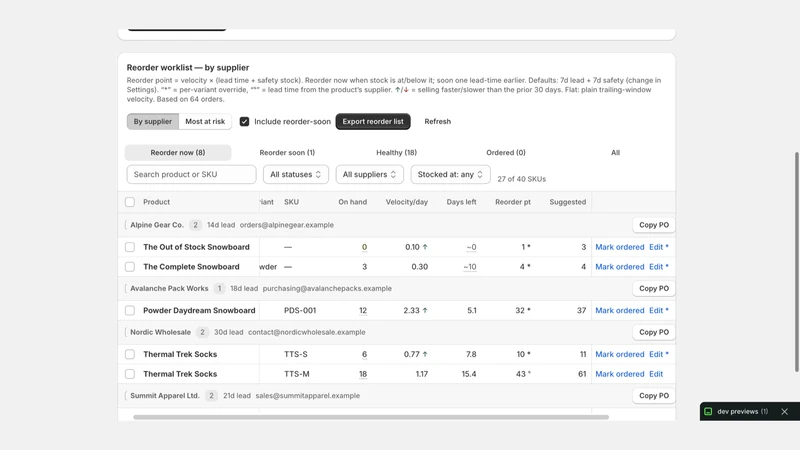Copy PO for Alpine Gear Co.
800x450 pixels.
654,225
